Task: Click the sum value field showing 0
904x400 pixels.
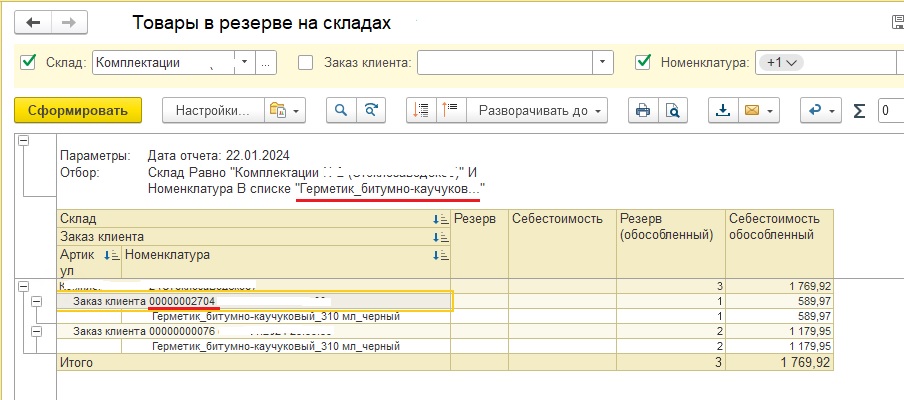Action: pos(891,111)
